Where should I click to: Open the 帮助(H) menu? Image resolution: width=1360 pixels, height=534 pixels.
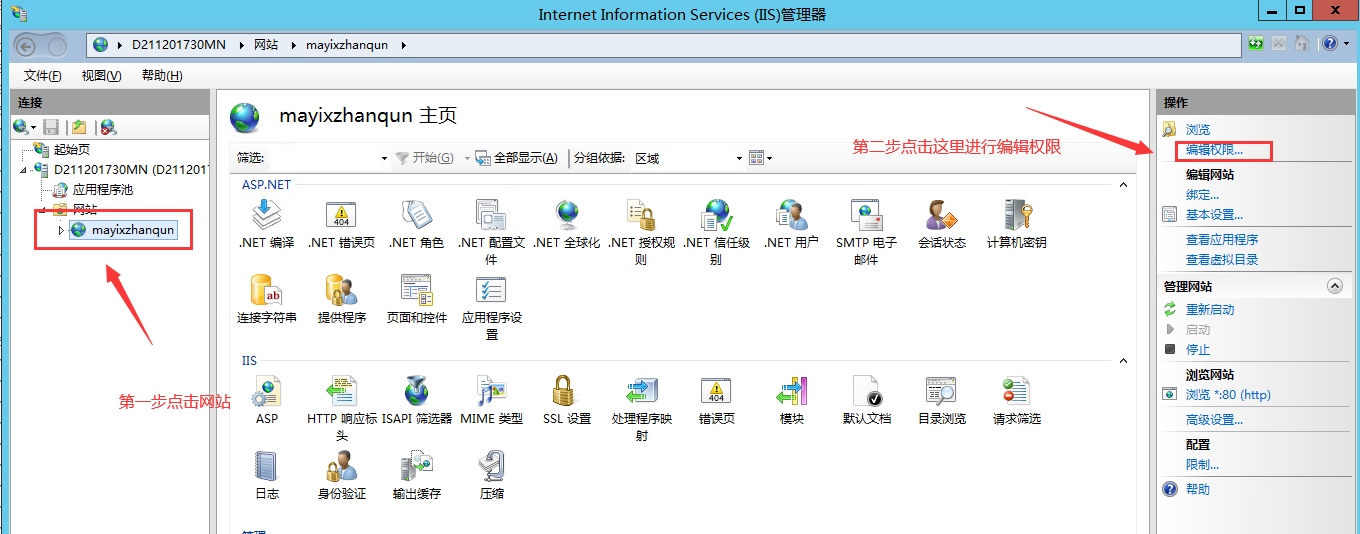click(162, 76)
